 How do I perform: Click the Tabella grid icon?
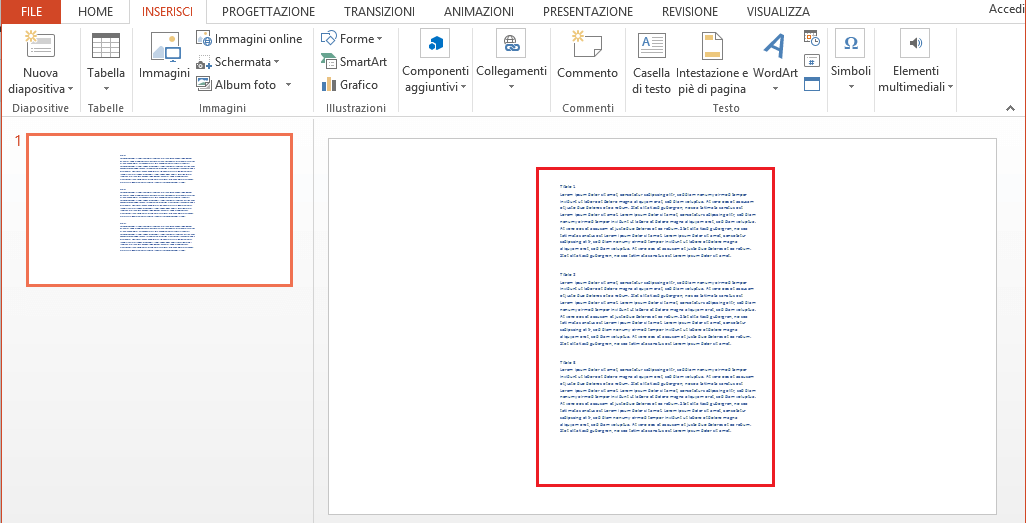coord(105,46)
